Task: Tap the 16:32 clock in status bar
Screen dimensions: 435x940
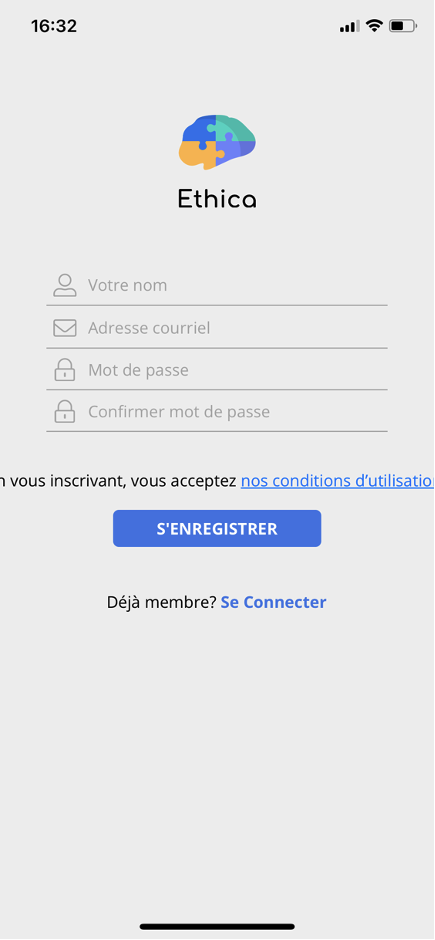Action: coord(54,26)
